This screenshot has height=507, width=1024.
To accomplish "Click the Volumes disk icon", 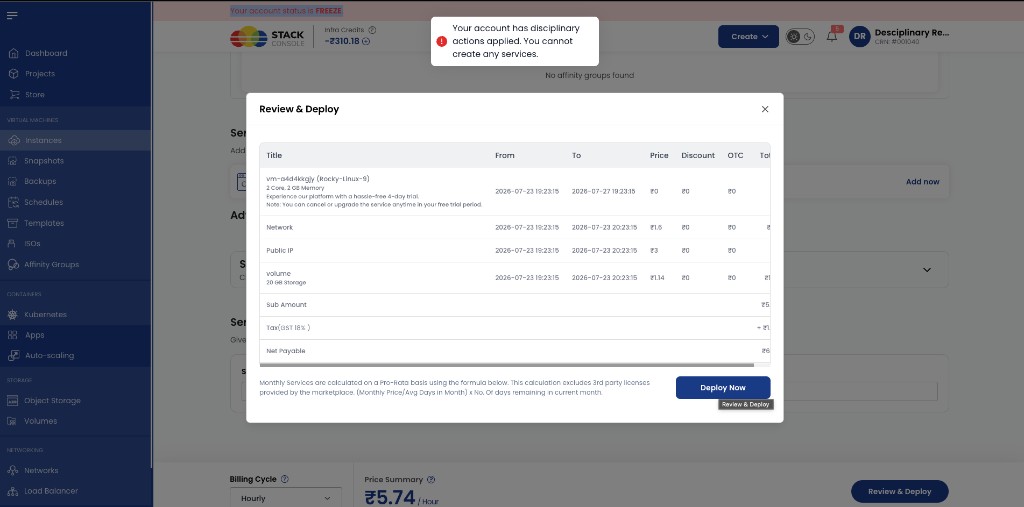I will [x=12, y=421].
